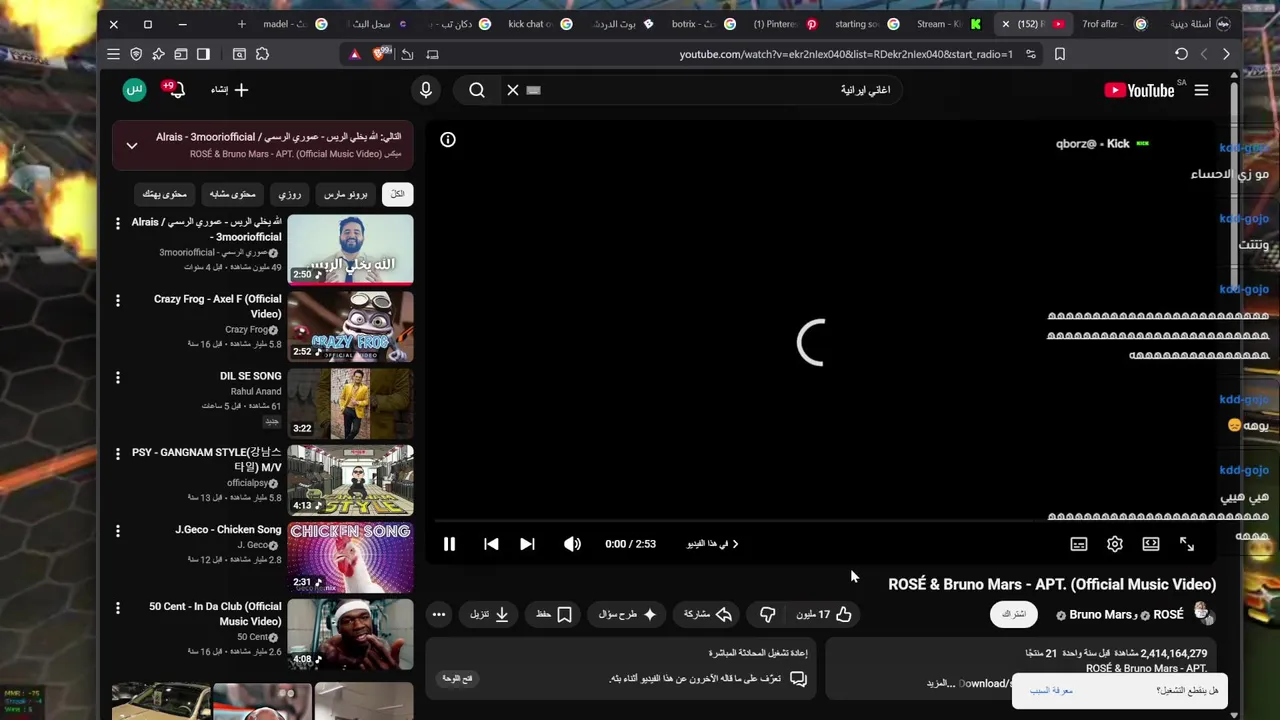Bookmark this page in the browser
Image resolution: width=1280 pixels, height=720 pixels.
tap(1060, 54)
